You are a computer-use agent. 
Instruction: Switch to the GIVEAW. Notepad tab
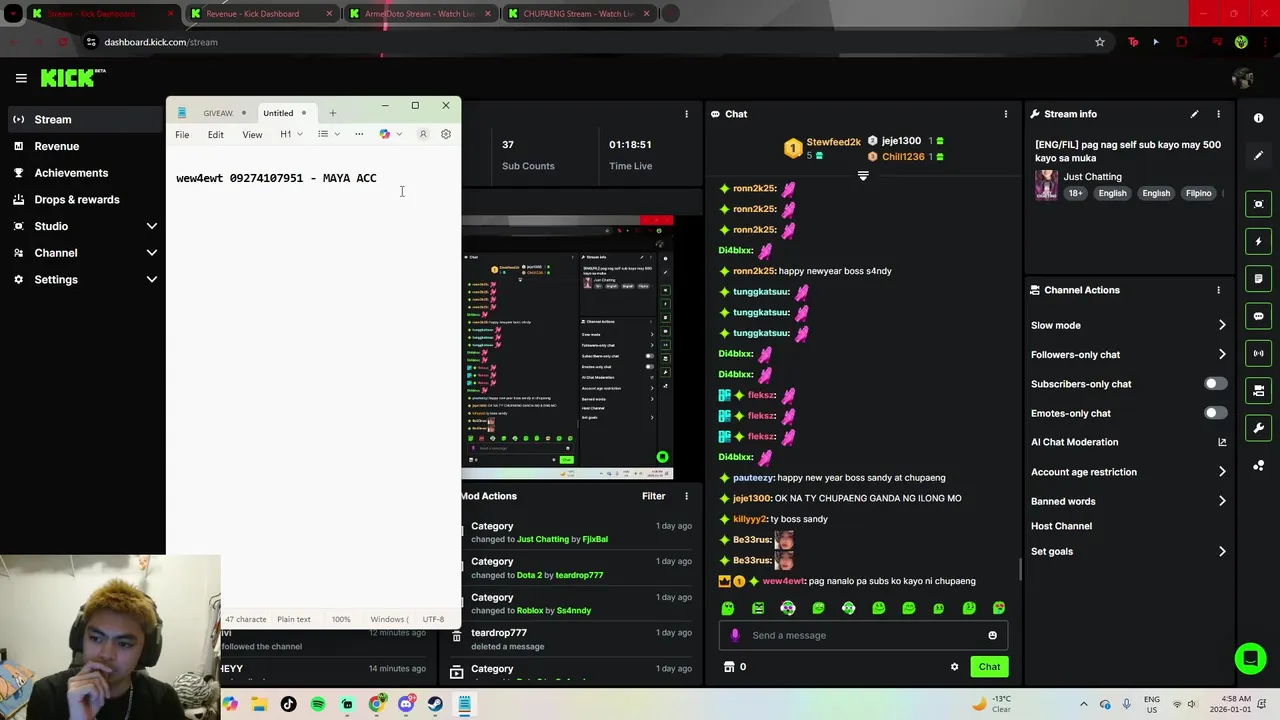218,113
